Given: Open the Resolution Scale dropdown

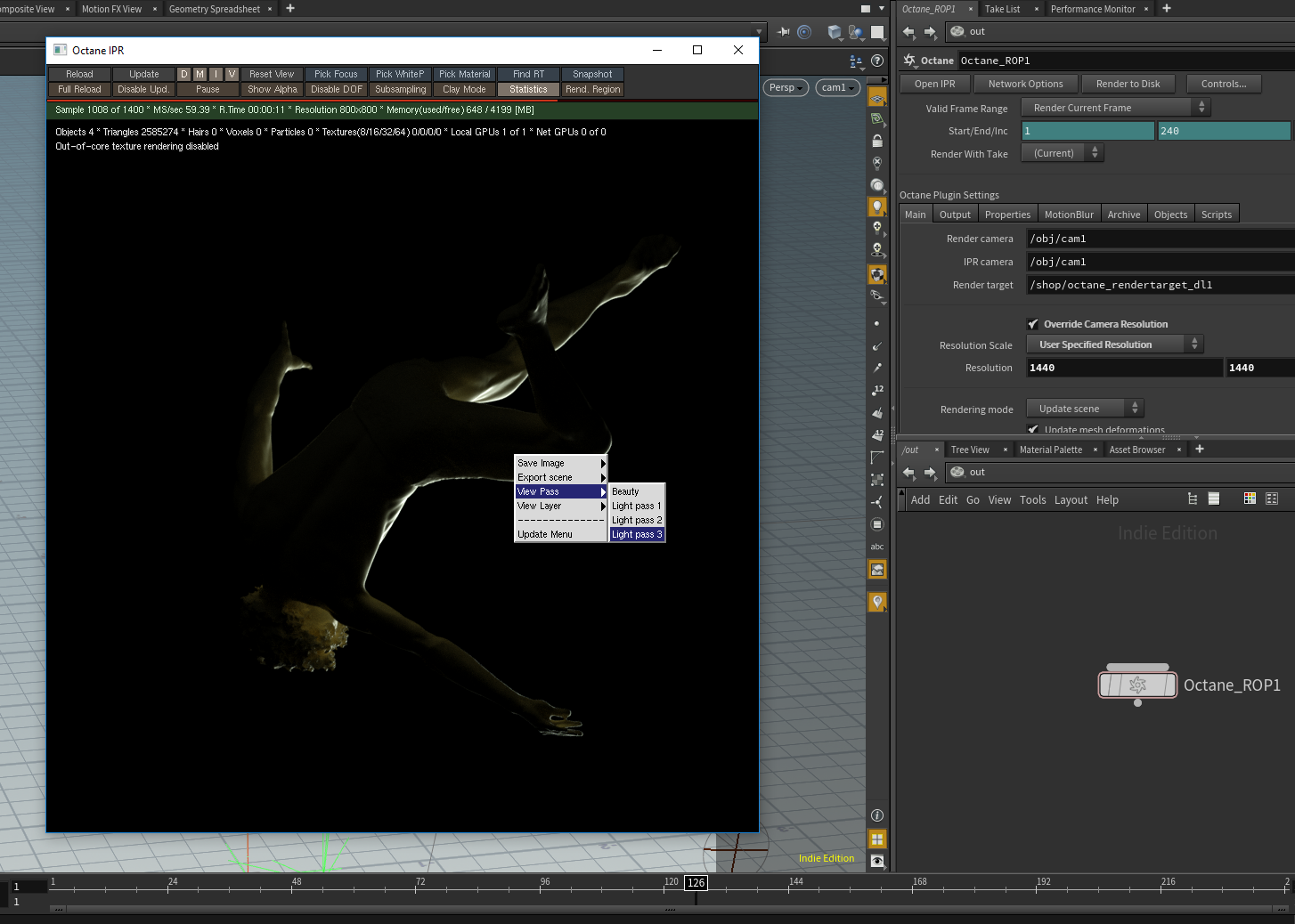Looking at the screenshot, I should click(1114, 344).
